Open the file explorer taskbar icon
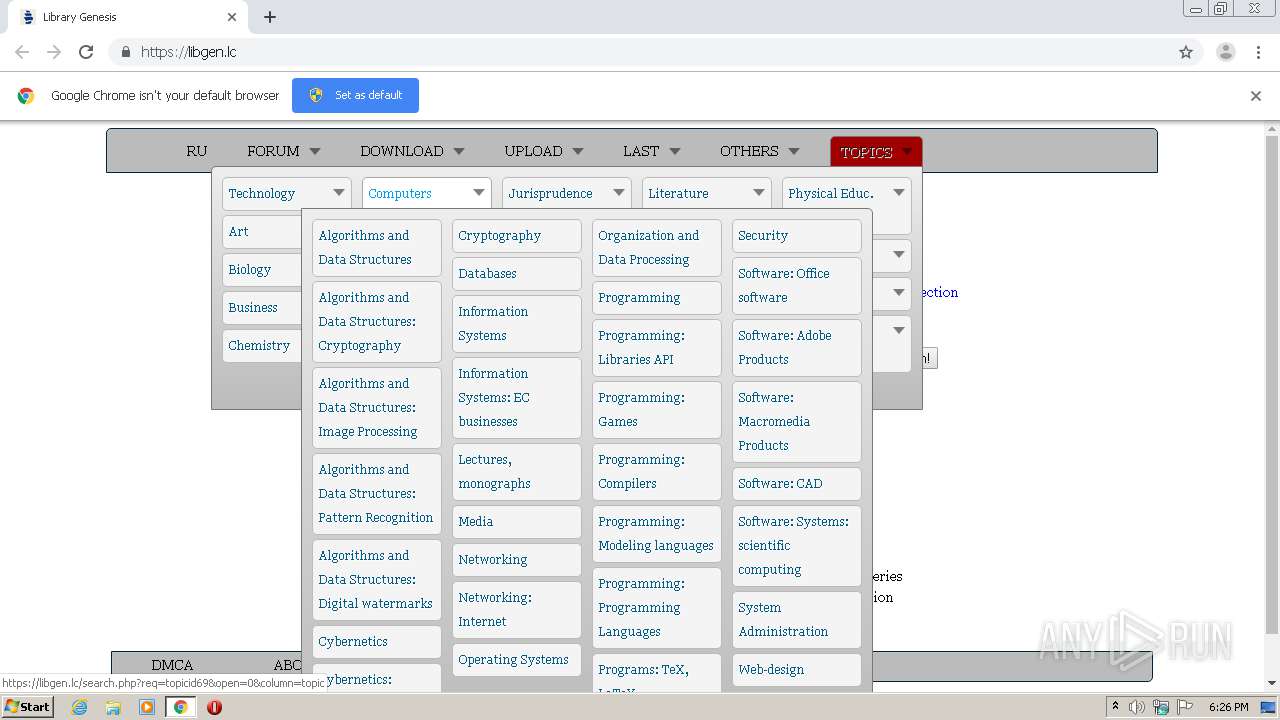The width and height of the screenshot is (1280, 720). point(113,707)
